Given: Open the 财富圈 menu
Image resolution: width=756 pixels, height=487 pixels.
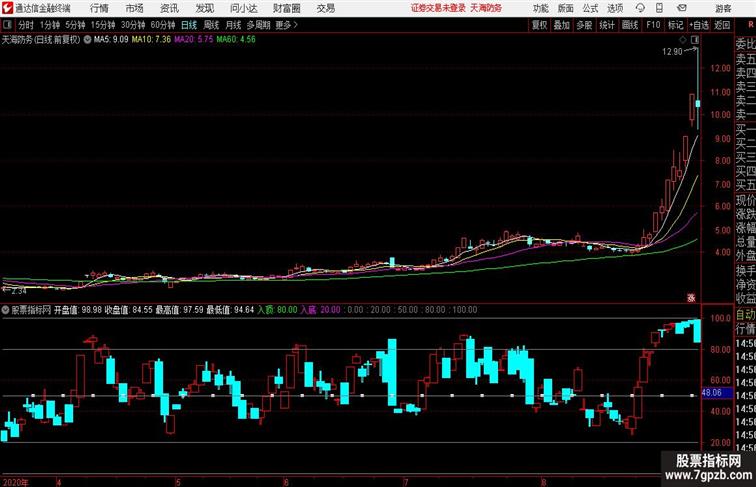Looking at the screenshot, I should click(x=286, y=8).
